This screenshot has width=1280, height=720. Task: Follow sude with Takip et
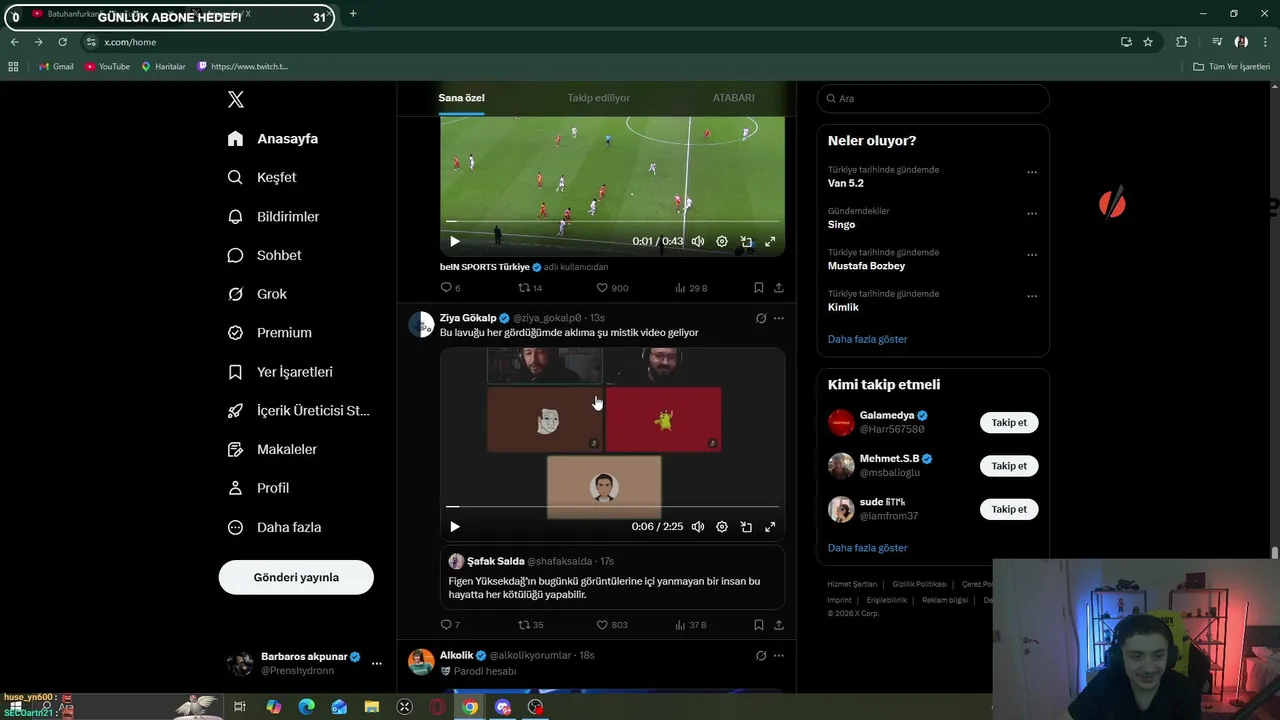point(1009,509)
